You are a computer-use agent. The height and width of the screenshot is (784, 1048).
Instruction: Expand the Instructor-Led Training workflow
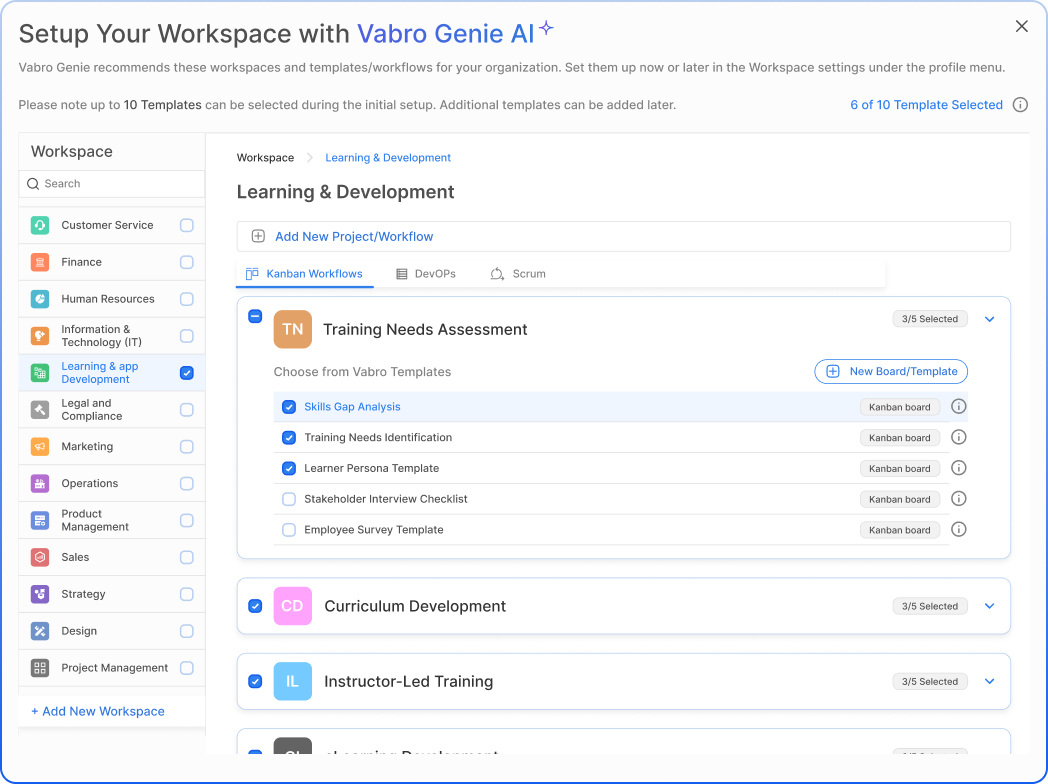(x=990, y=682)
